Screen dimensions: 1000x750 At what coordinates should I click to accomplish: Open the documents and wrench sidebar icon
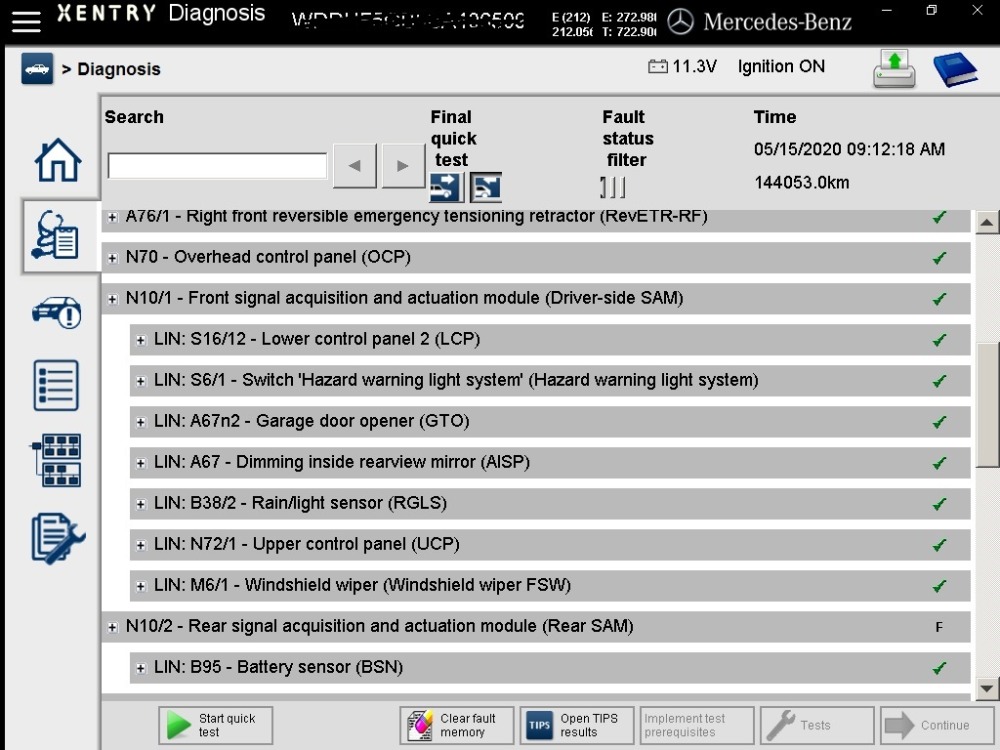point(57,538)
